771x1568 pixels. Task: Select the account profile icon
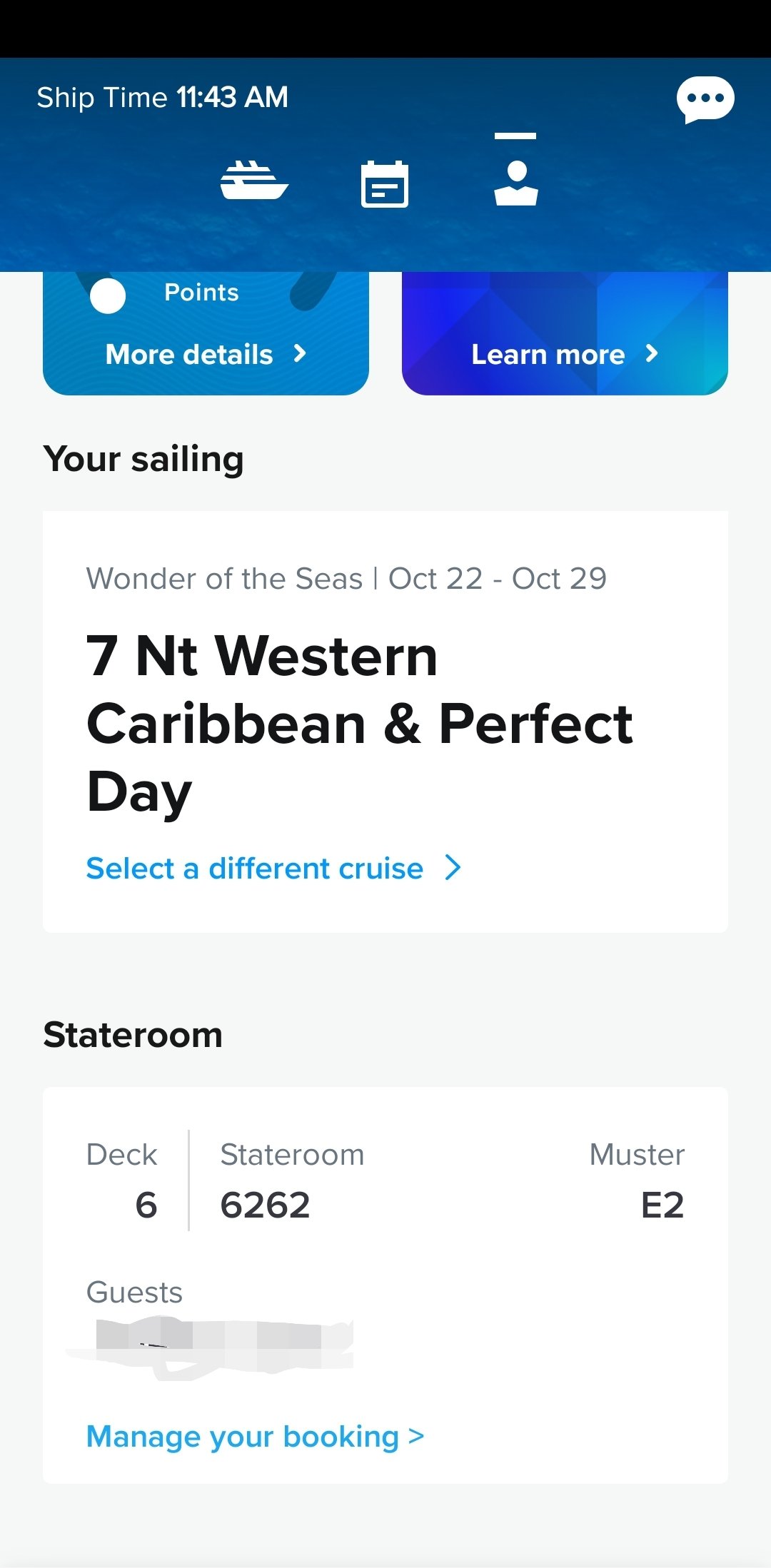[515, 183]
